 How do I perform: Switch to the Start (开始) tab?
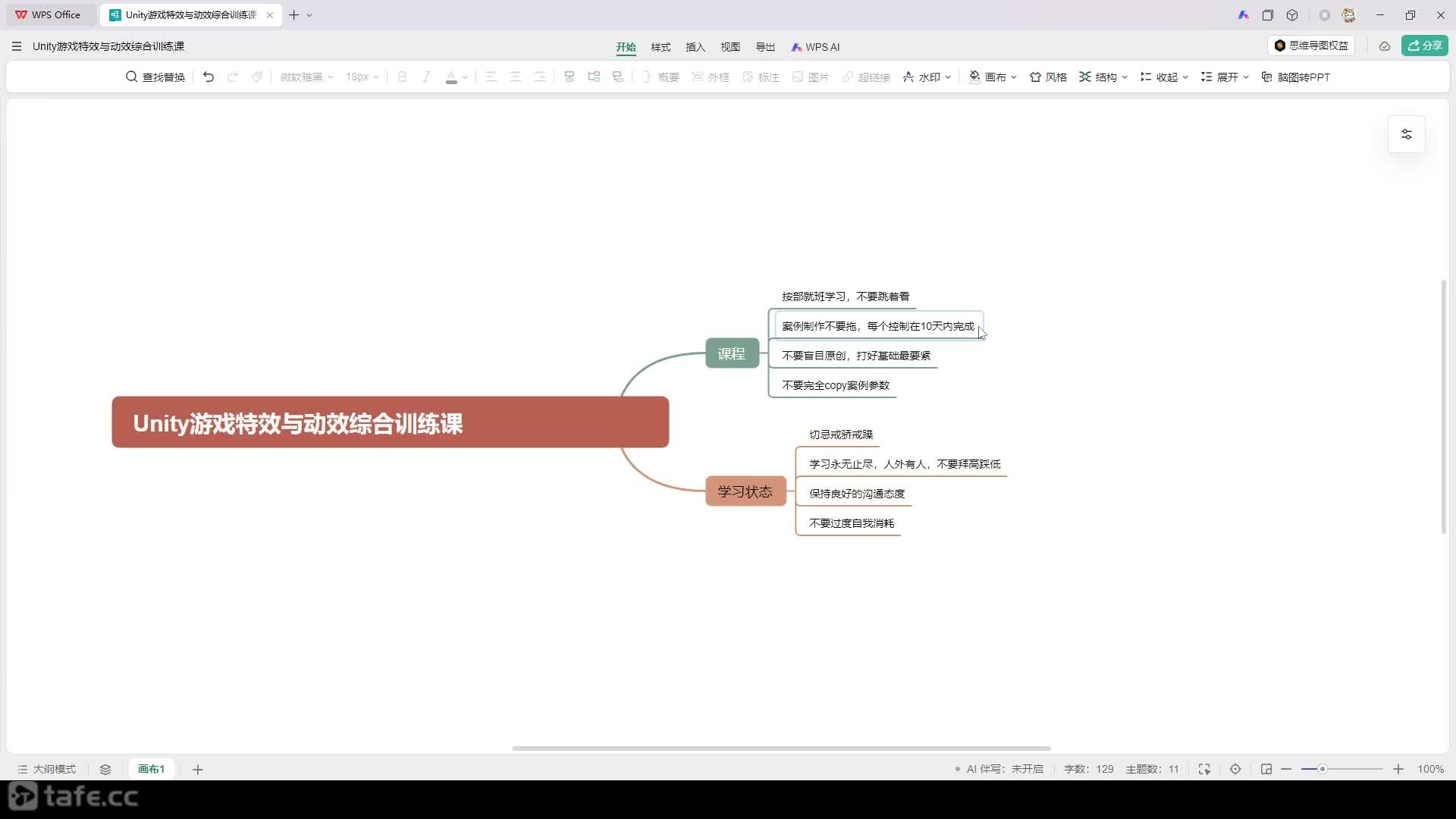[x=626, y=47]
